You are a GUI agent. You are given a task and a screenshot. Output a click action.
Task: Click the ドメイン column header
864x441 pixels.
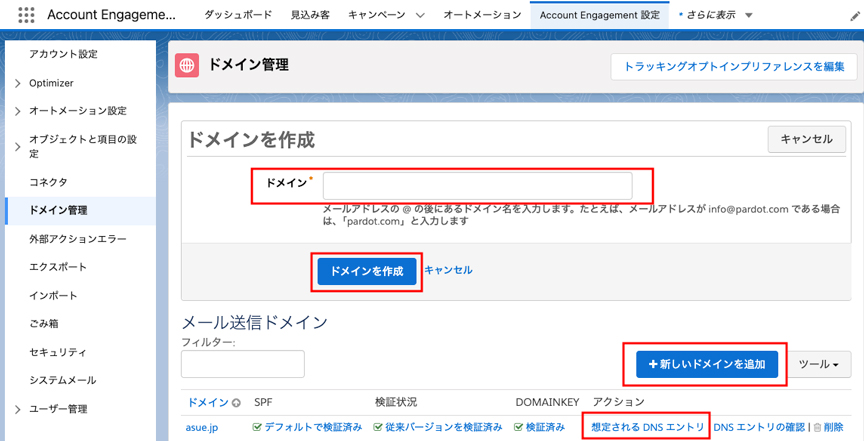[x=208, y=402]
